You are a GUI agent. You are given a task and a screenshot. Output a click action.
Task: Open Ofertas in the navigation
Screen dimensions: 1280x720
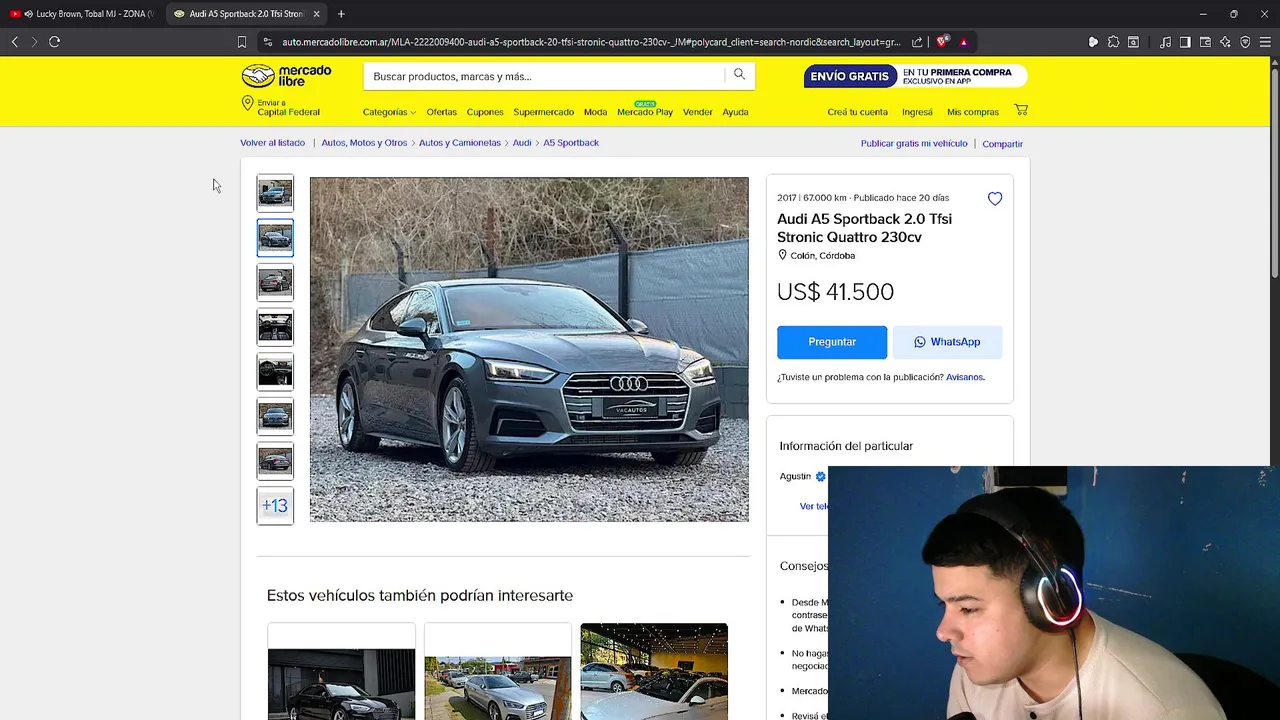441,112
